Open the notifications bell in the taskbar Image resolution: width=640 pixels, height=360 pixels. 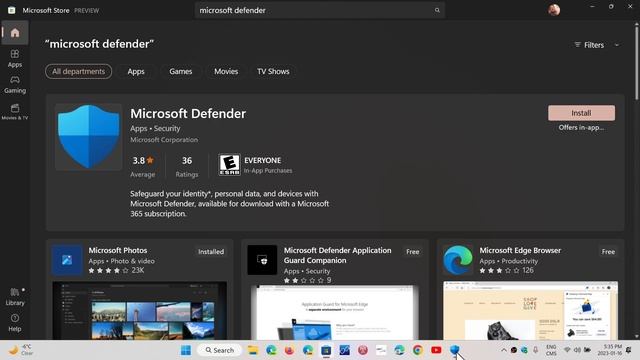click(629, 350)
